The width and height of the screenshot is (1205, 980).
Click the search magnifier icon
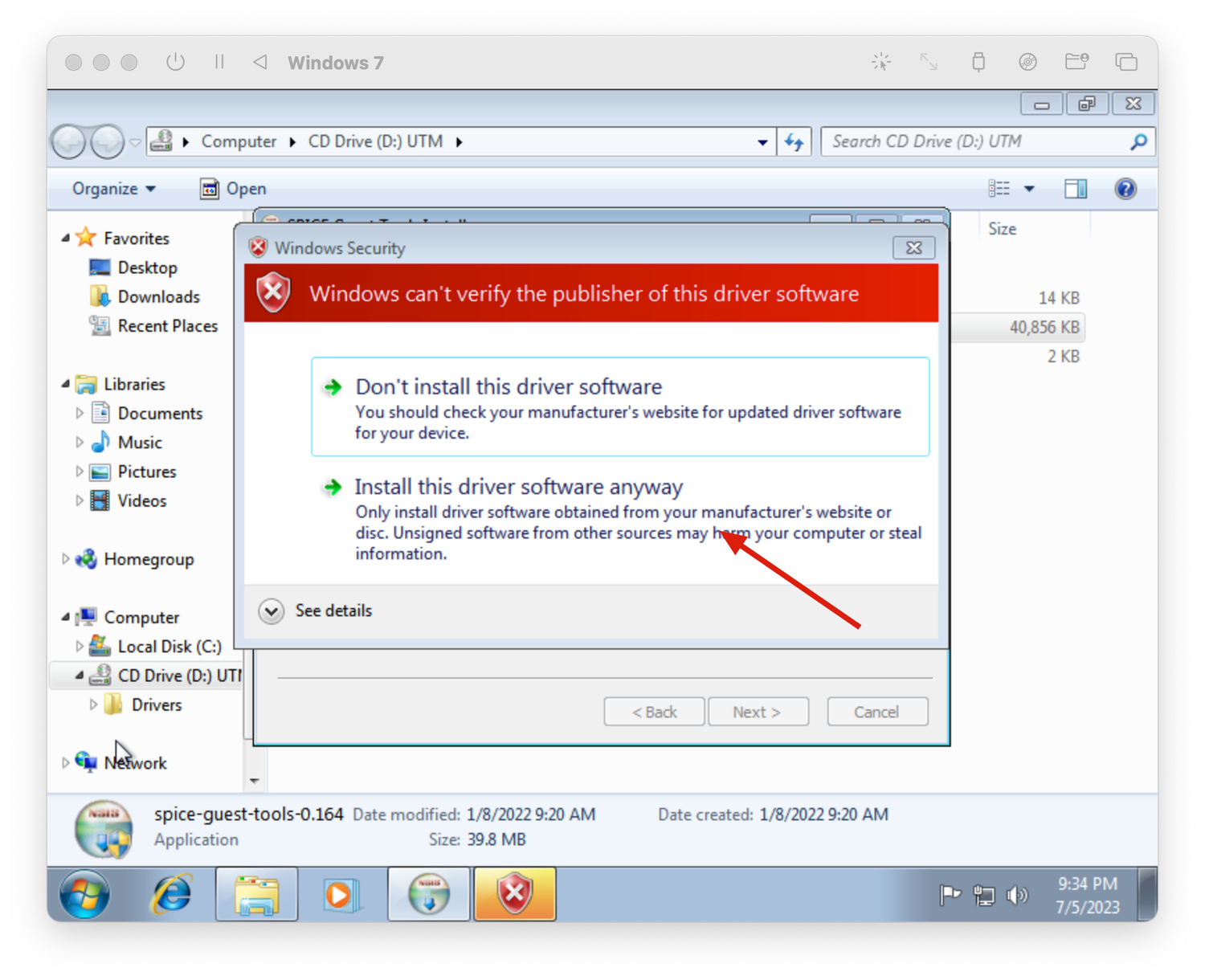pyautogui.click(x=1138, y=142)
